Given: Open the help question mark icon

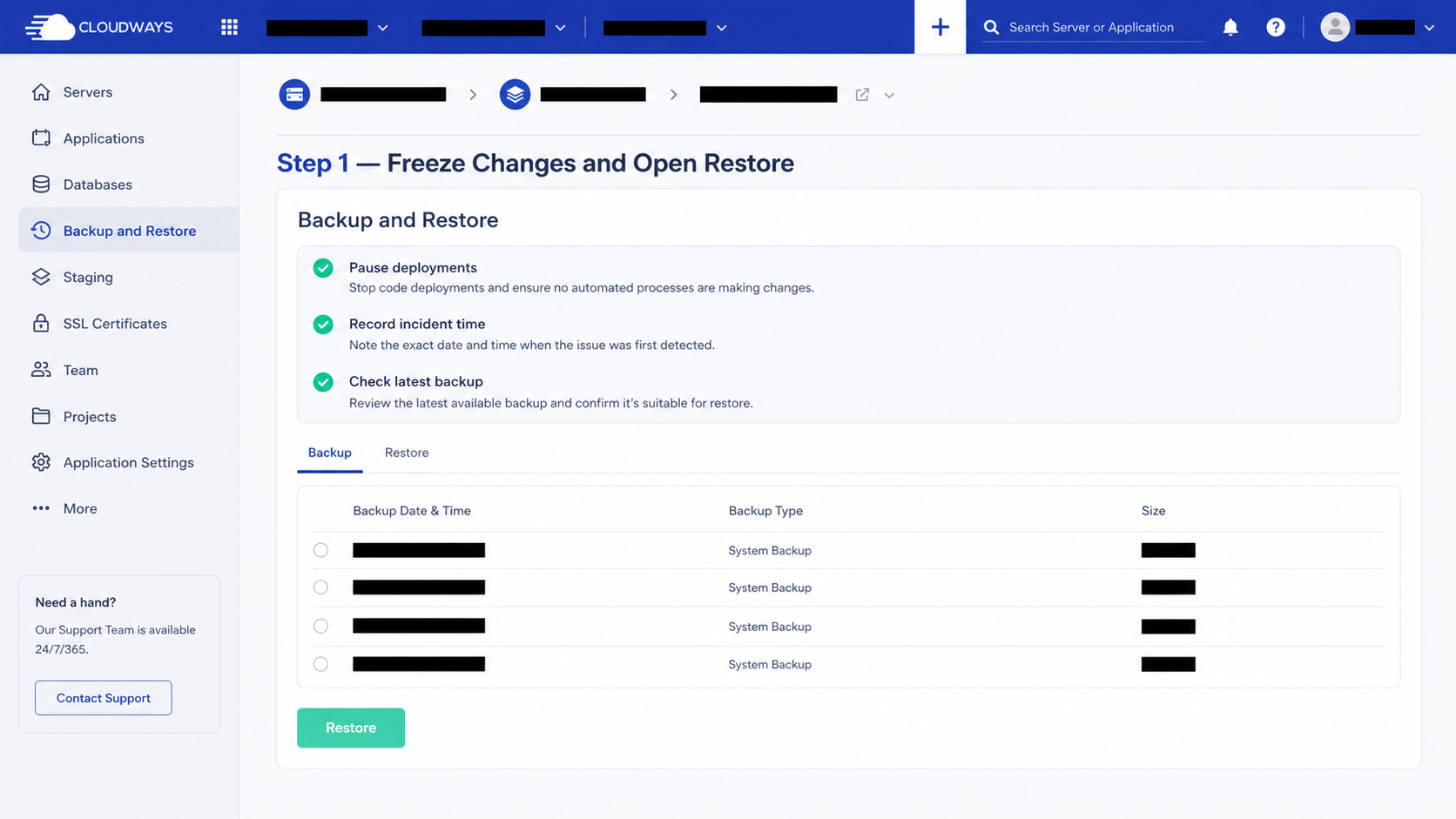Looking at the screenshot, I should [x=1276, y=27].
